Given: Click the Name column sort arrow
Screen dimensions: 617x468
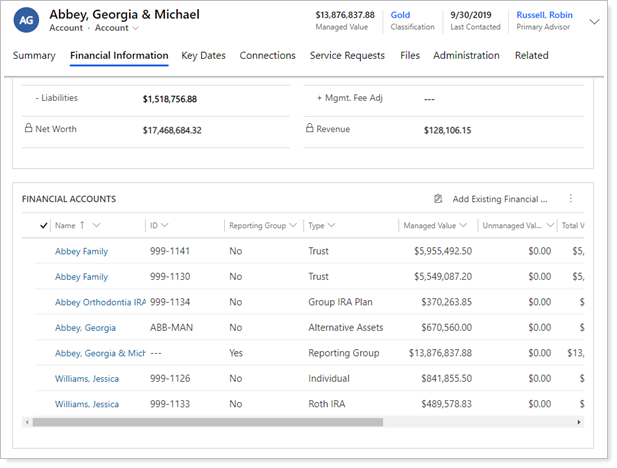Looking at the screenshot, I should click(x=82, y=226).
